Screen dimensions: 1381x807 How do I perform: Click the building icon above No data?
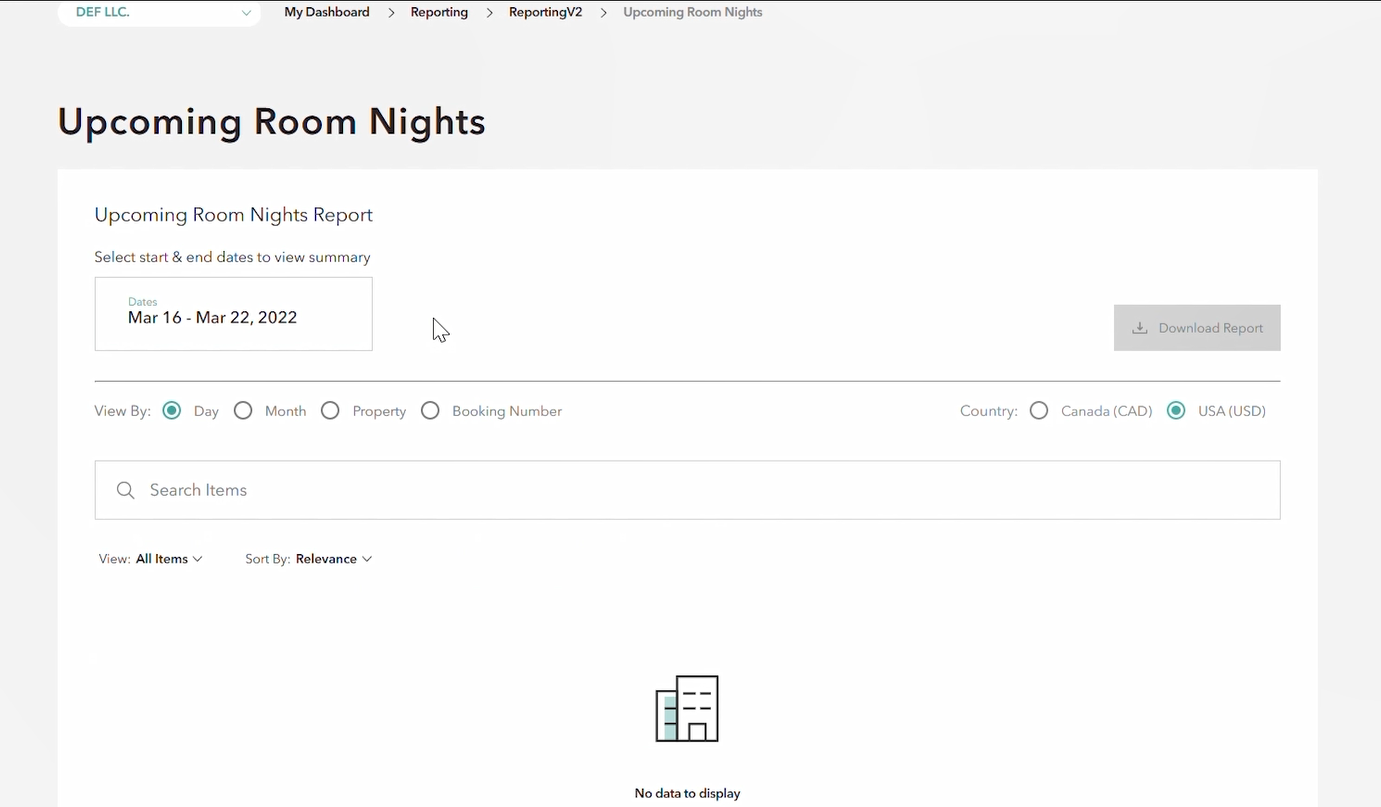tap(687, 709)
